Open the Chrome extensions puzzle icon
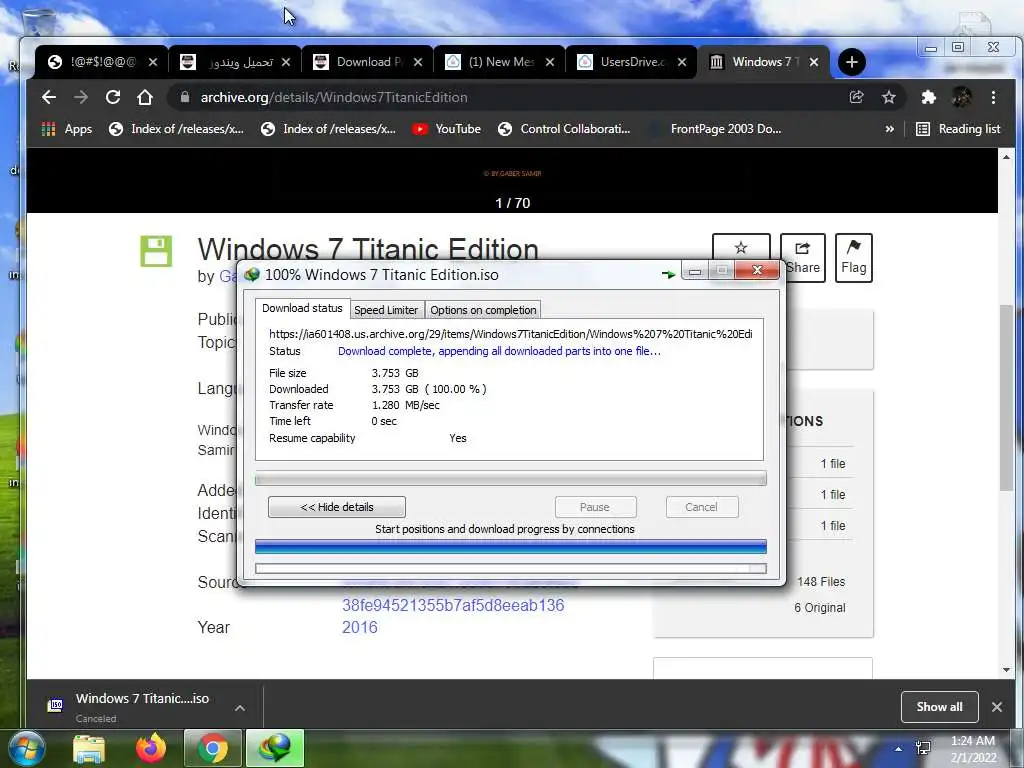 [x=928, y=97]
